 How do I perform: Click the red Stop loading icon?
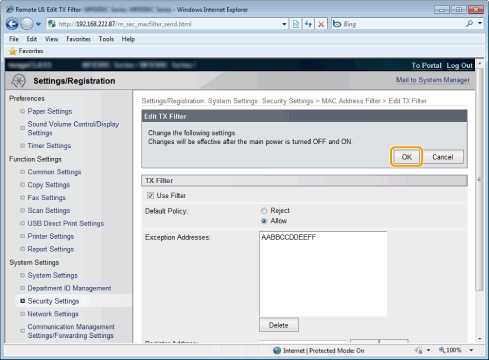click(321, 24)
